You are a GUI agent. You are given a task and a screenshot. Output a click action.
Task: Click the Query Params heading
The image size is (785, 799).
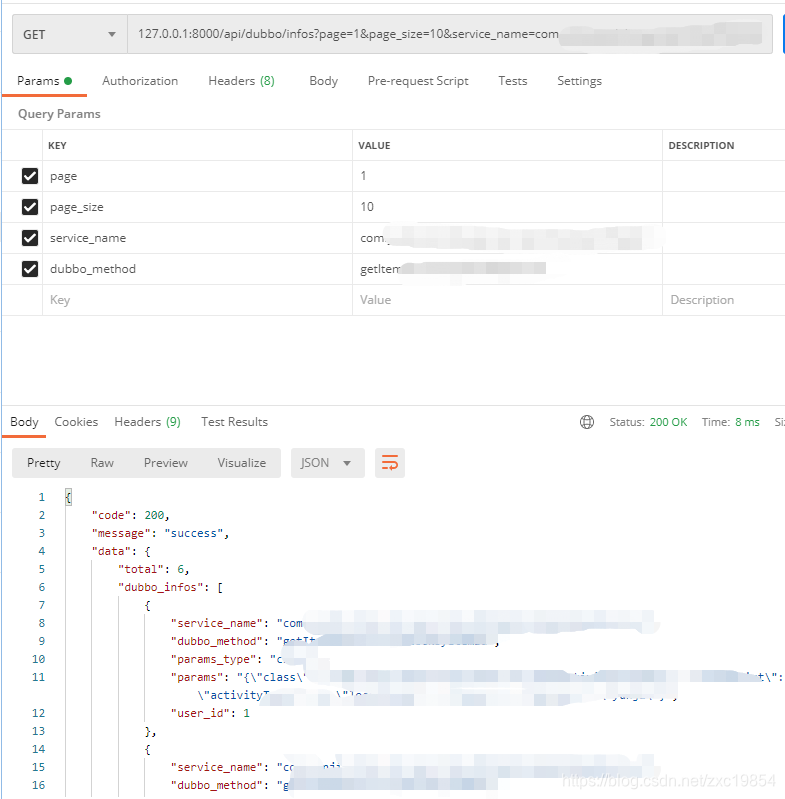click(59, 114)
